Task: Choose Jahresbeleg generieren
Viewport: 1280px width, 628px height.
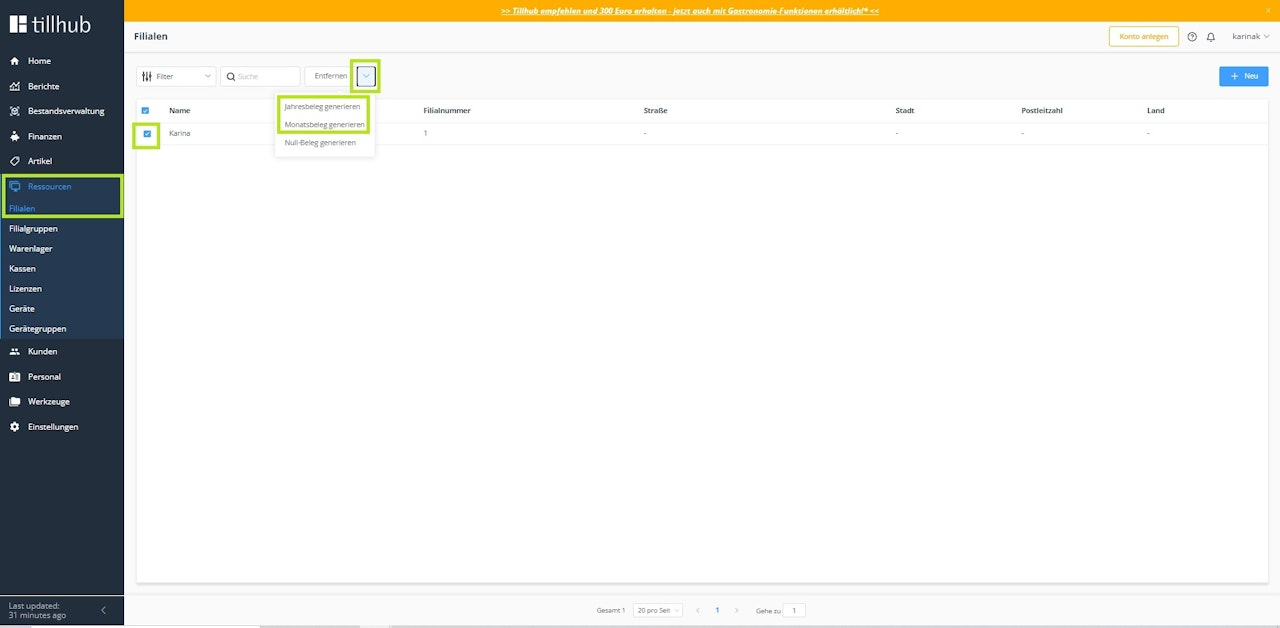Action: point(324,106)
